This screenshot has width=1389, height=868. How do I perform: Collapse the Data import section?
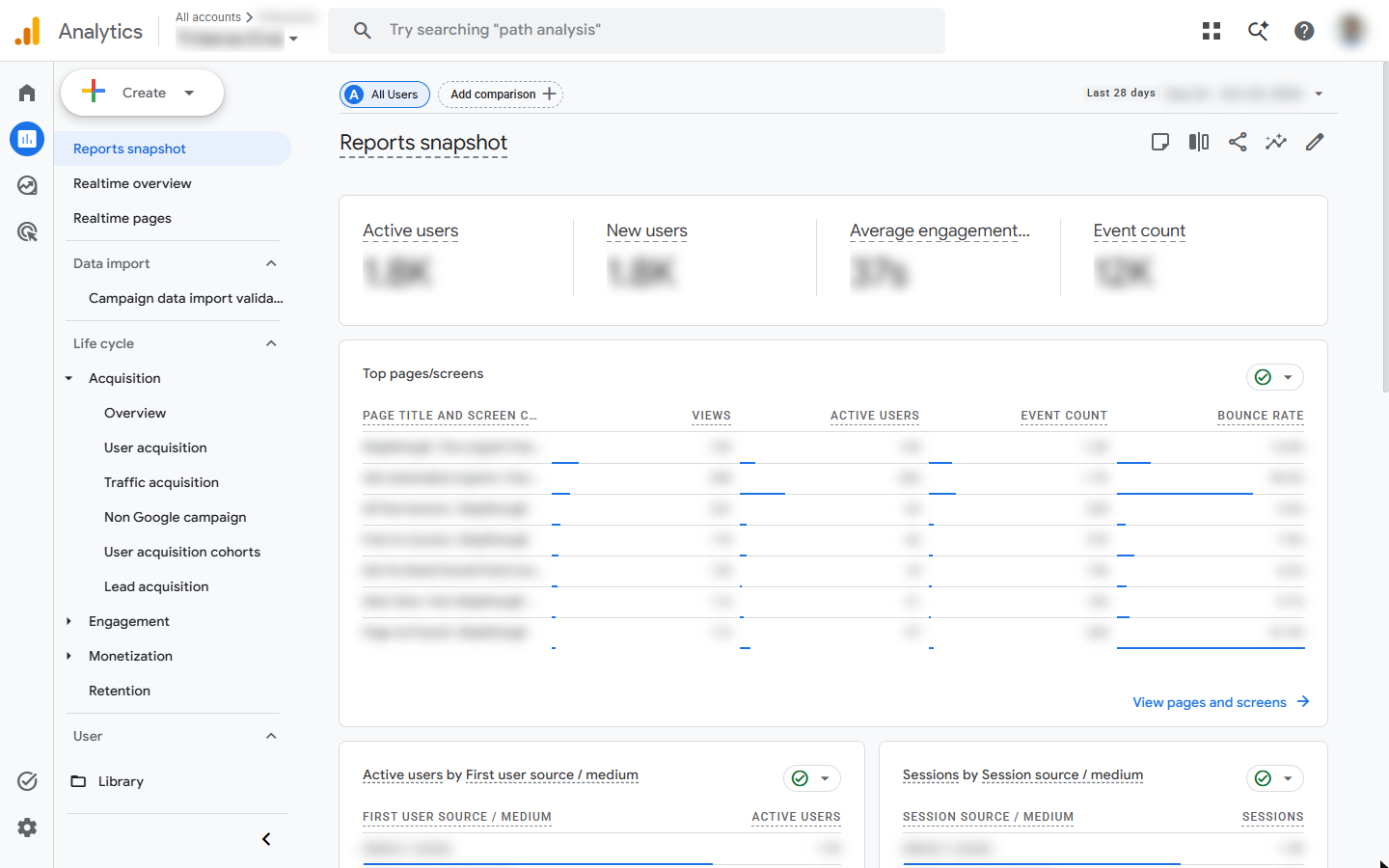[271, 264]
